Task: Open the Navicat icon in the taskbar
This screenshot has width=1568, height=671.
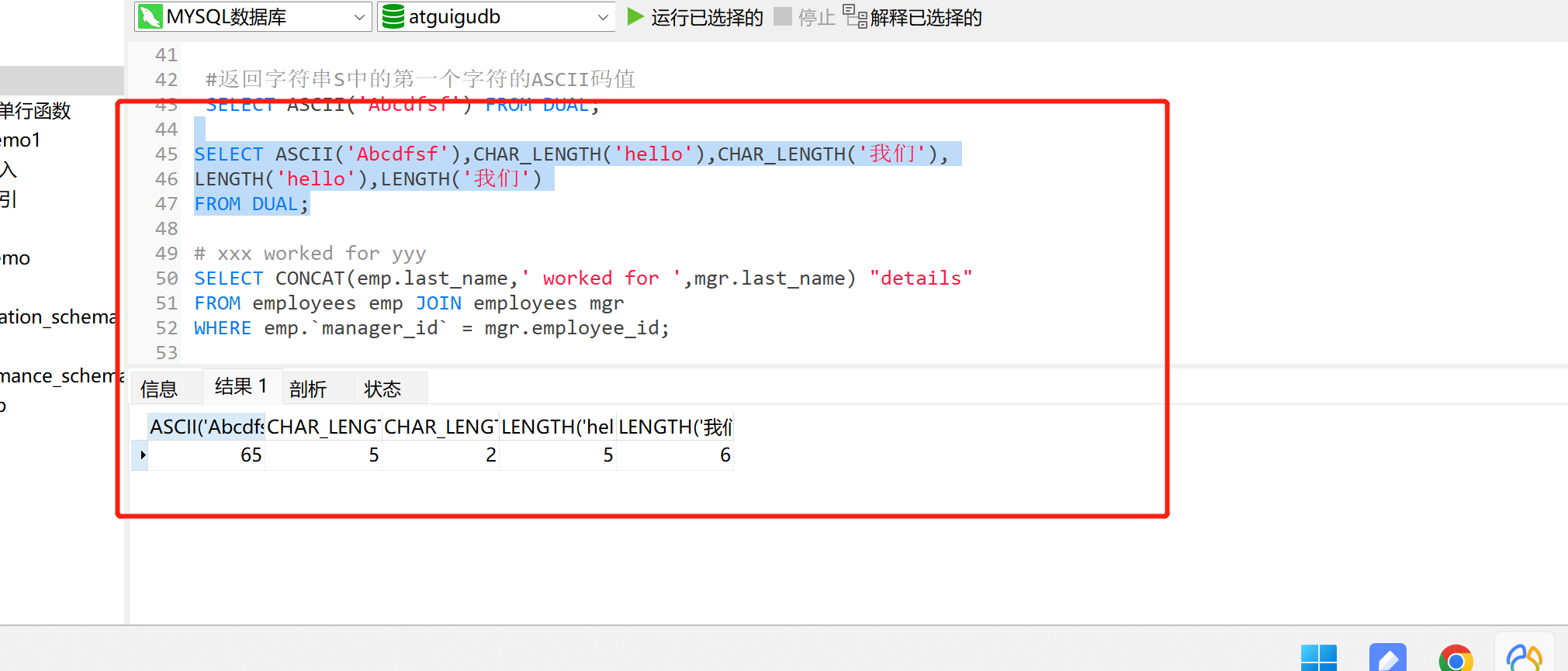Action: tap(1524, 658)
